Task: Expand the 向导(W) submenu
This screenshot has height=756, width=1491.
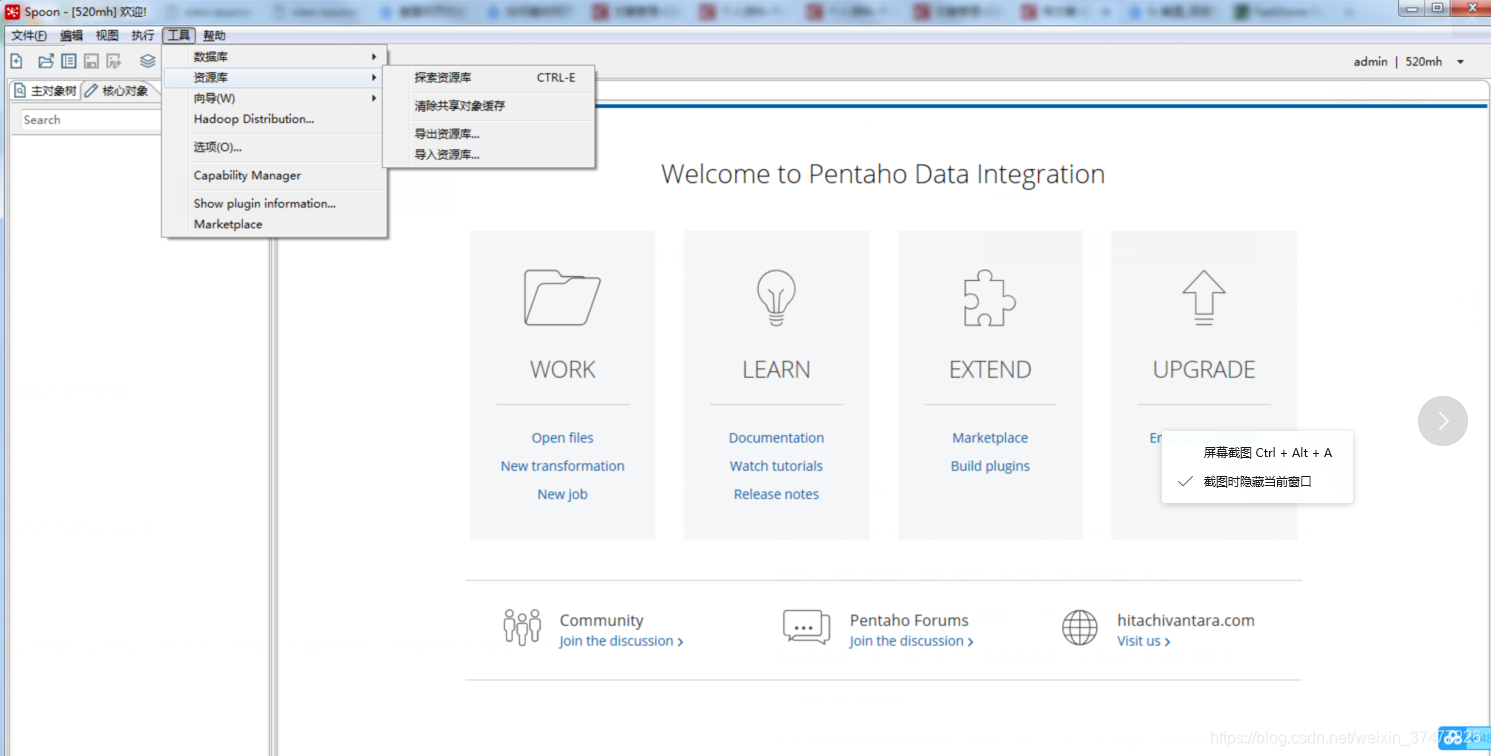Action: [275, 98]
